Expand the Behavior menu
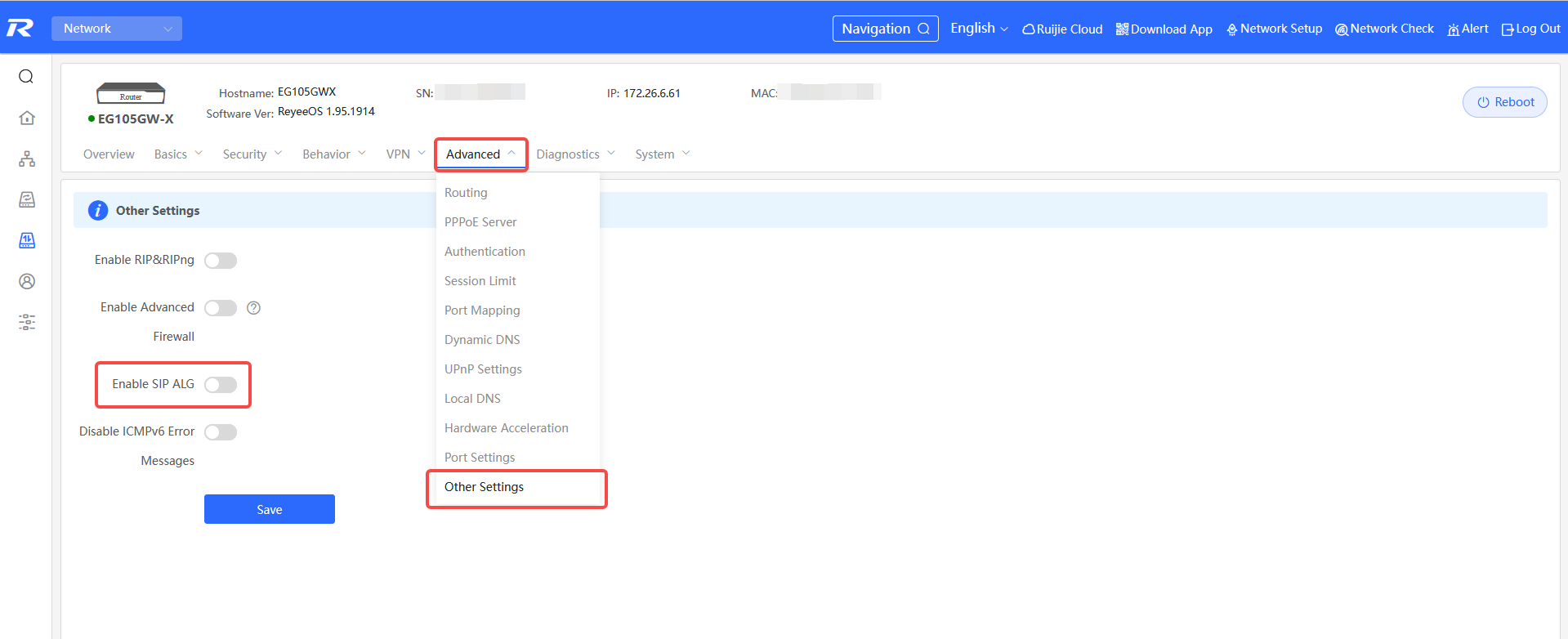 click(x=334, y=154)
